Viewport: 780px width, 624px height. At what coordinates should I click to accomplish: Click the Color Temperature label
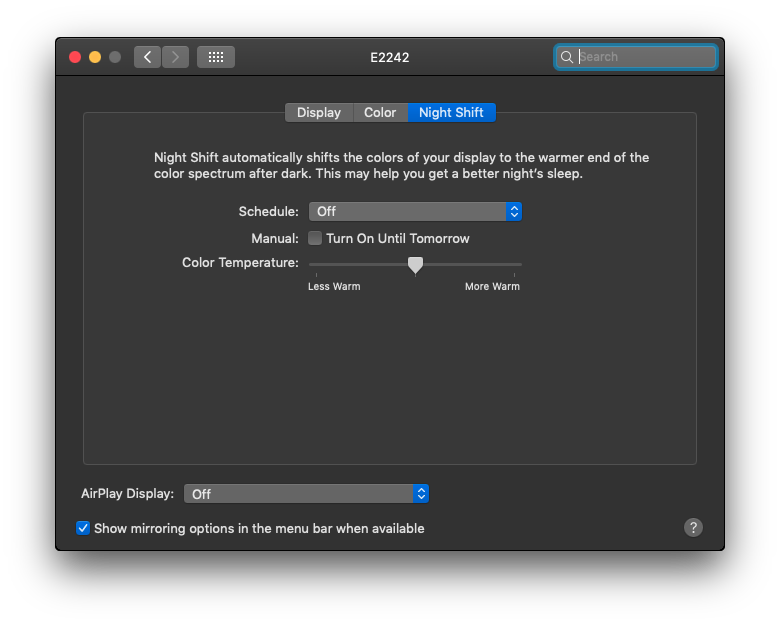240,263
